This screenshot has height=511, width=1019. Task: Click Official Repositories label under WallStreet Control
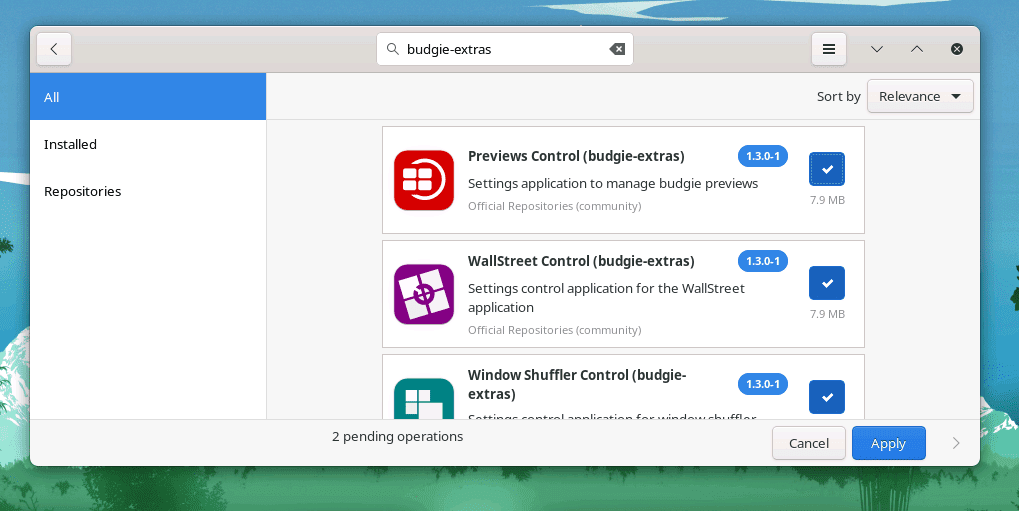tap(554, 330)
